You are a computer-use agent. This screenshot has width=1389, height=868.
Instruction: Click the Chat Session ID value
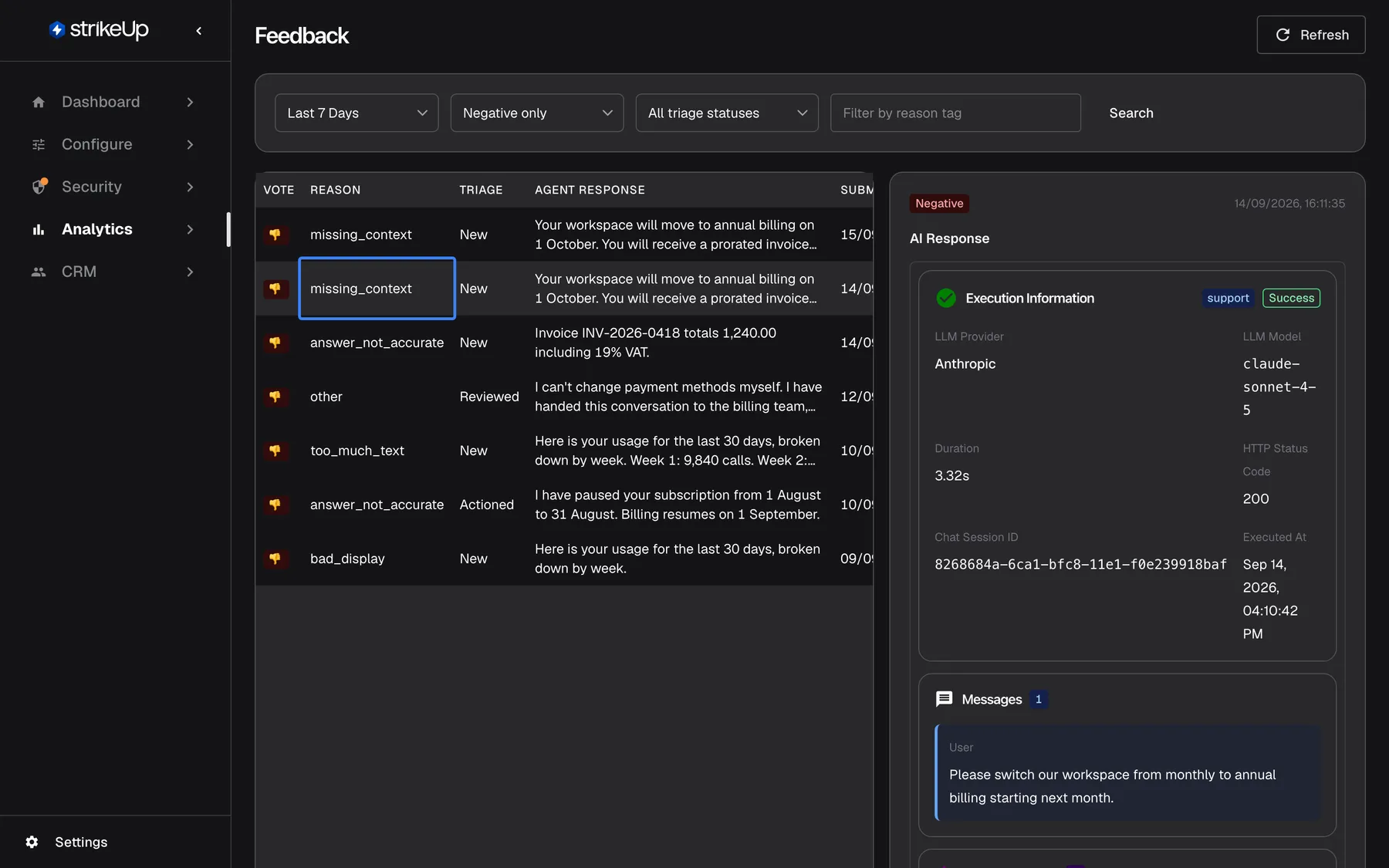[x=1080, y=564]
